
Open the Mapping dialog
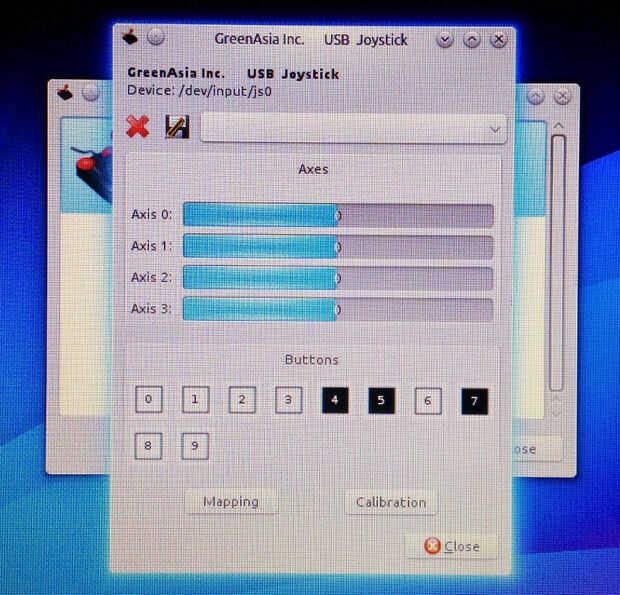point(231,502)
